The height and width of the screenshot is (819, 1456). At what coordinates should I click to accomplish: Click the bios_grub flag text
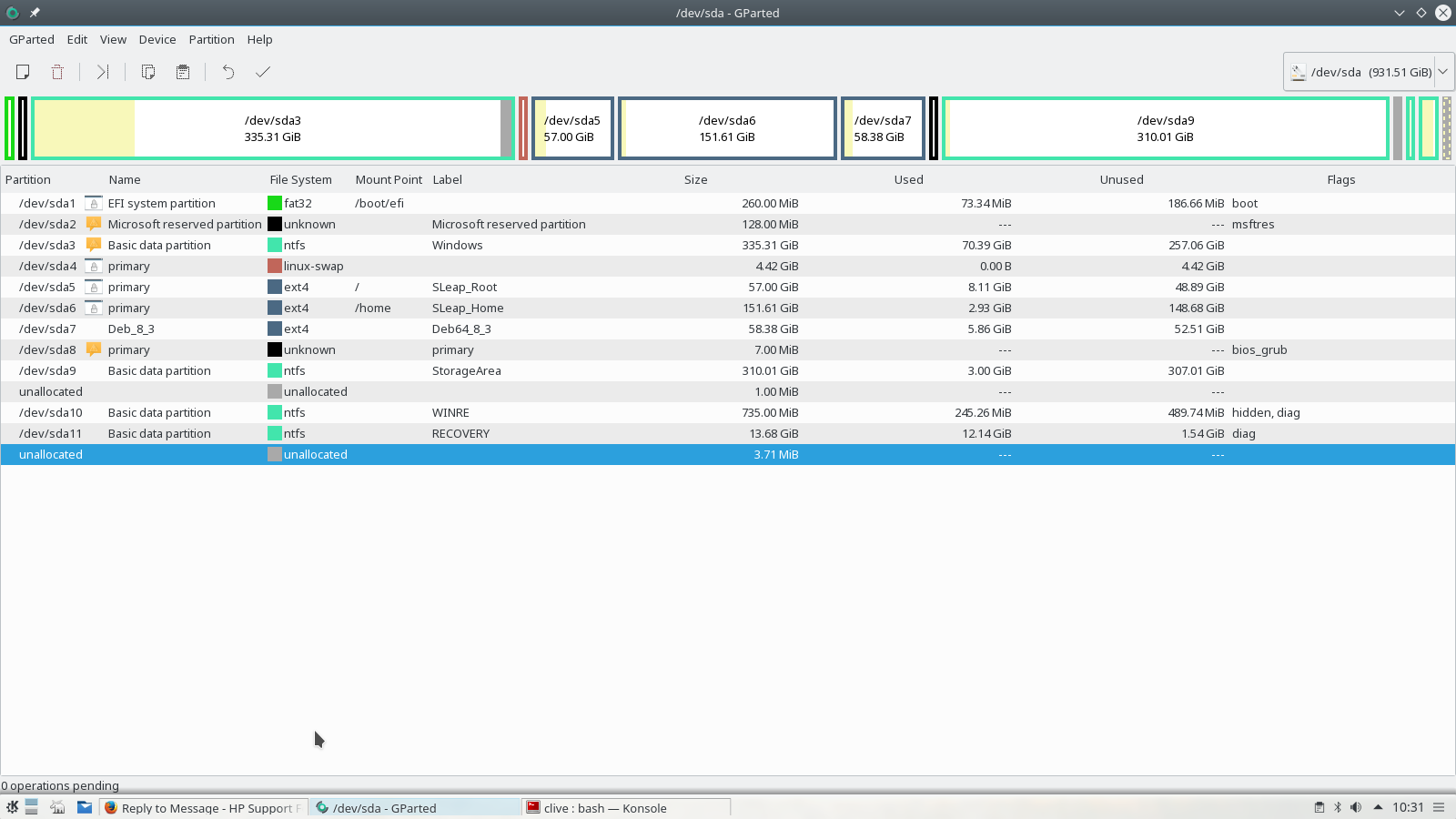[1259, 349]
